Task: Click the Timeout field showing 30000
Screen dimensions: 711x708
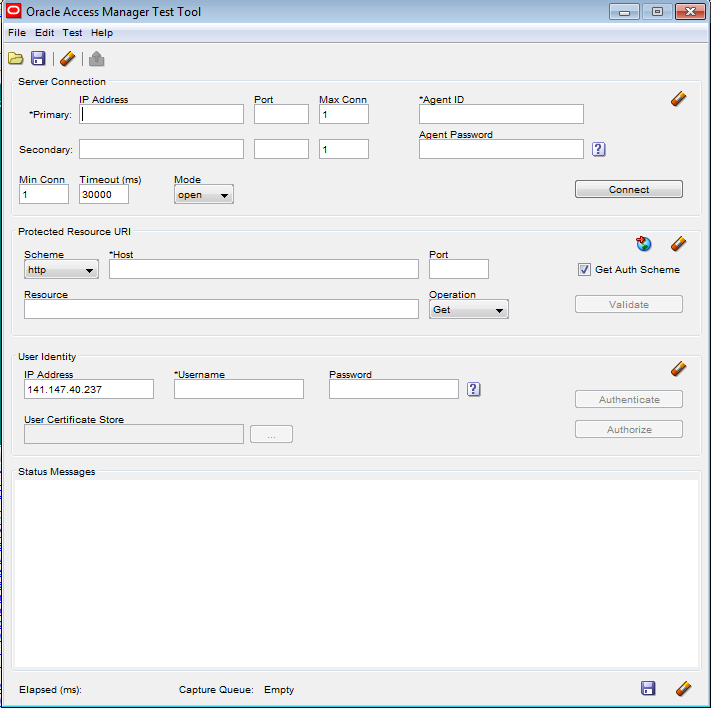Action: click(104, 194)
